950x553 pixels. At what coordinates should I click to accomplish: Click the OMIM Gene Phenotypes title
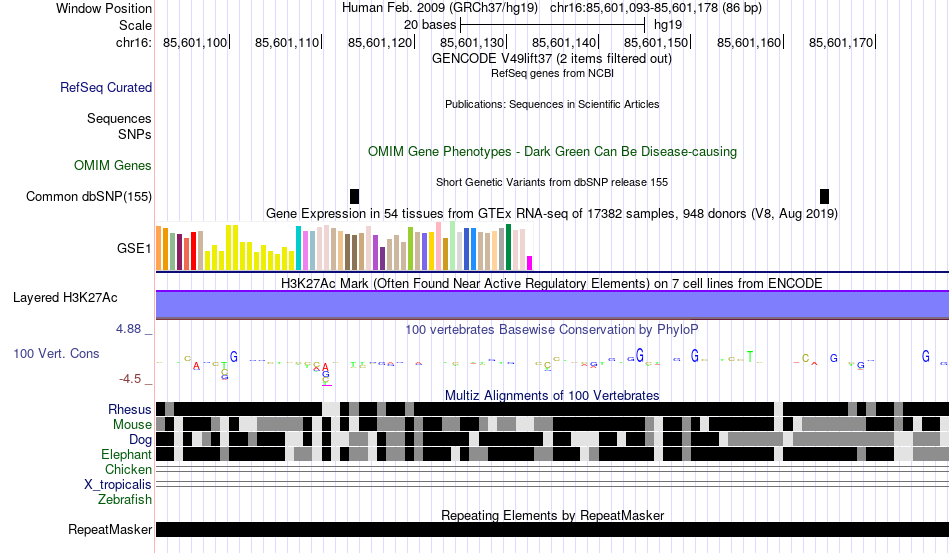(552, 151)
